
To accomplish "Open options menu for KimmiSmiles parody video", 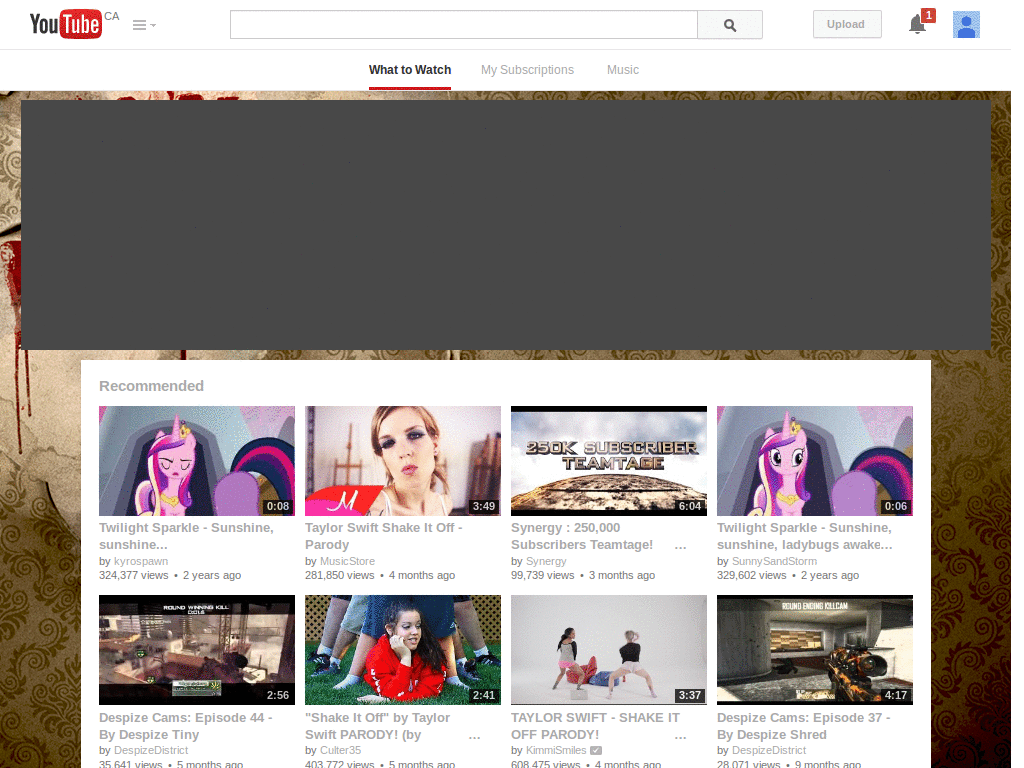I will [680, 736].
